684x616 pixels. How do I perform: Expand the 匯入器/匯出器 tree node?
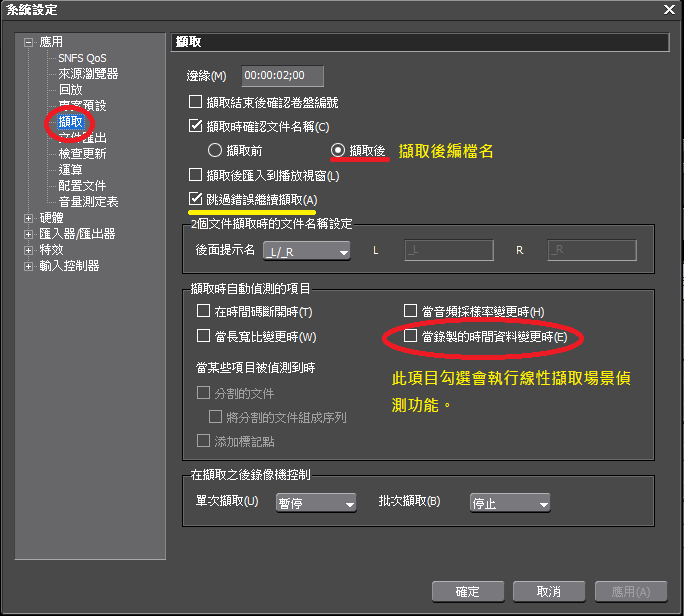pyautogui.click(x=28, y=234)
